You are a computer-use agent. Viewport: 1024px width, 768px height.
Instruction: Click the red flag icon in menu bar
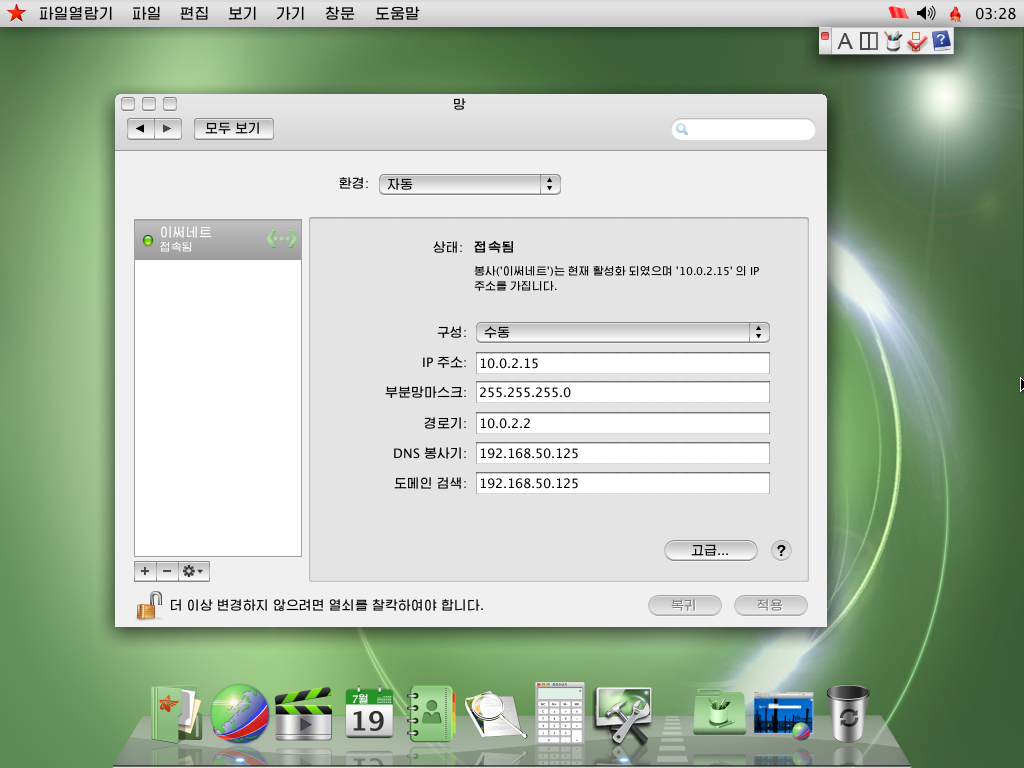point(899,12)
